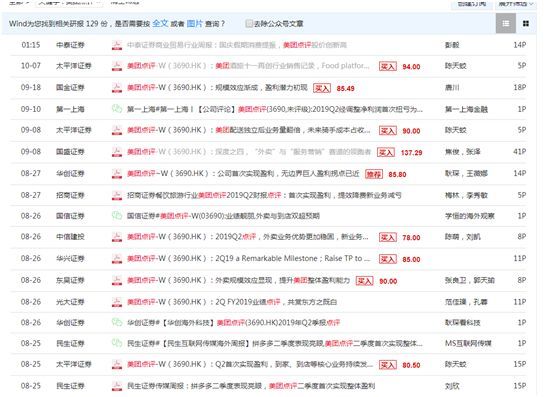This screenshot has width=558, height=397.
Task: Click WeChat icon of 民生证券 08-25 article
Action: (117, 343)
